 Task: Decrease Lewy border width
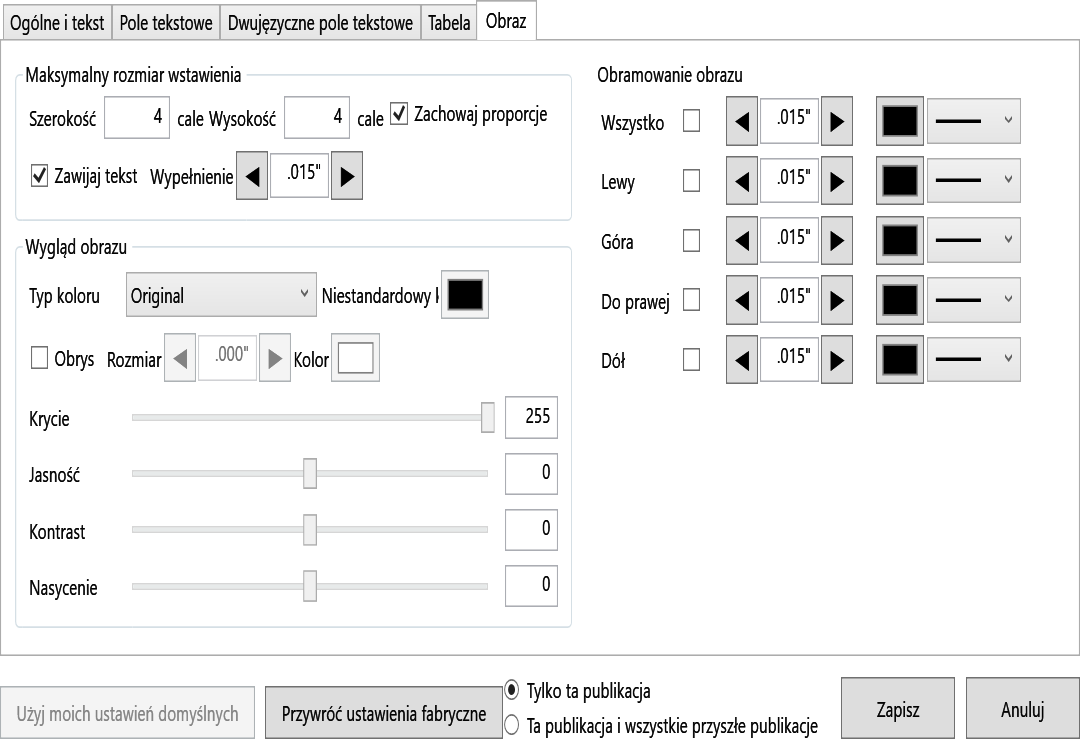(742, 181)
